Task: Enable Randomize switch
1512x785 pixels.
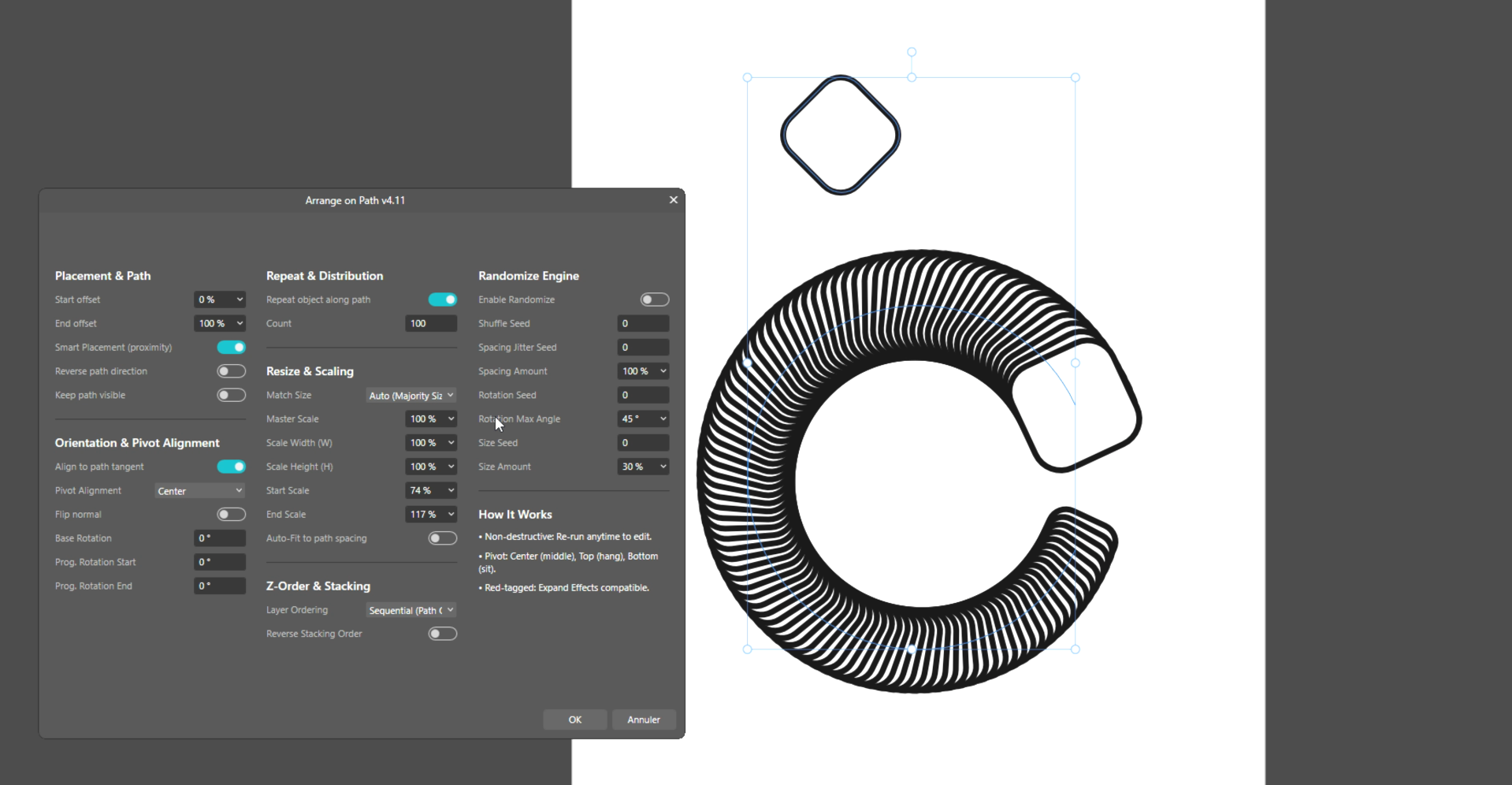Action: point(655,299)
